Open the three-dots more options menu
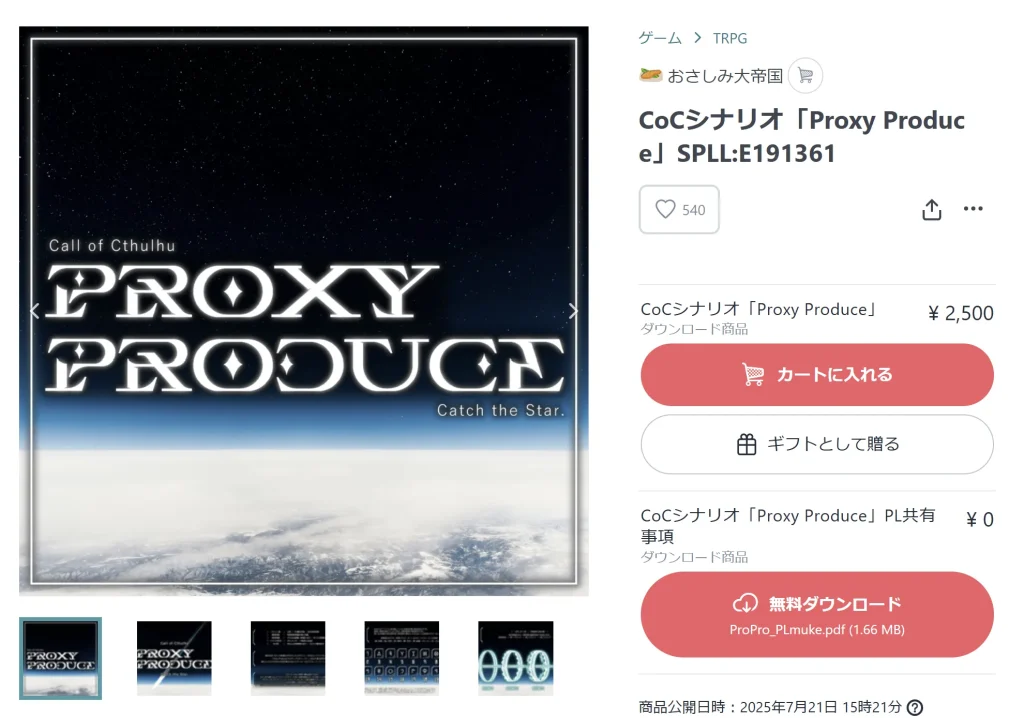The width and height of the screenshot is (1024, 718). [x=973, y=208]
